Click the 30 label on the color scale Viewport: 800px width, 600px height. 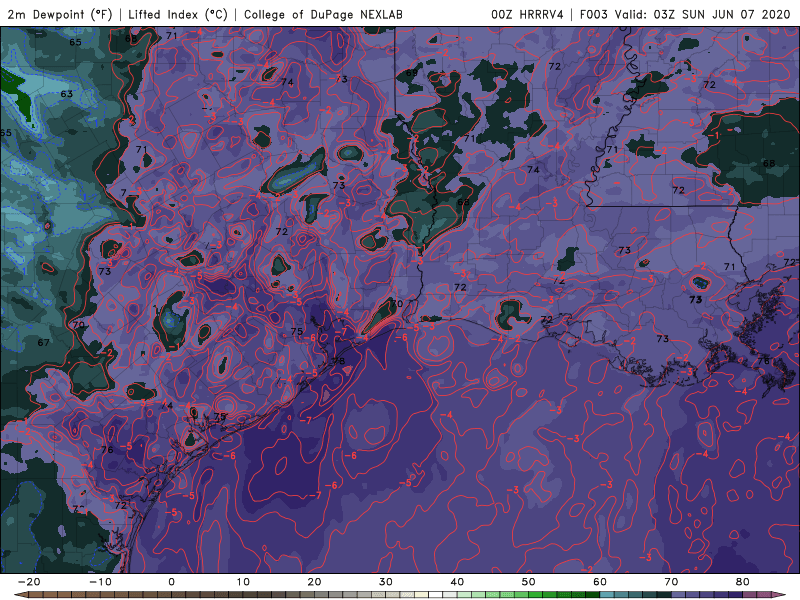(386, 582)
